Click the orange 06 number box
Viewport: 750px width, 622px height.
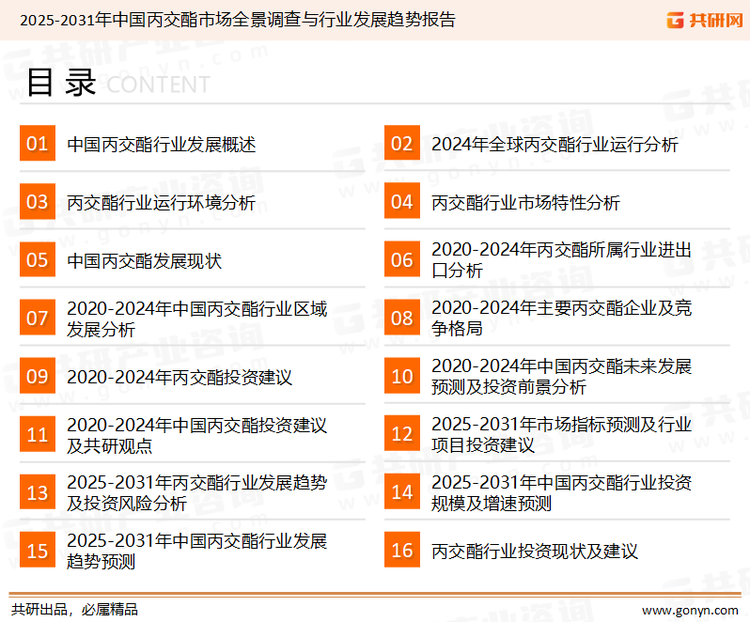tap(402, 259)
